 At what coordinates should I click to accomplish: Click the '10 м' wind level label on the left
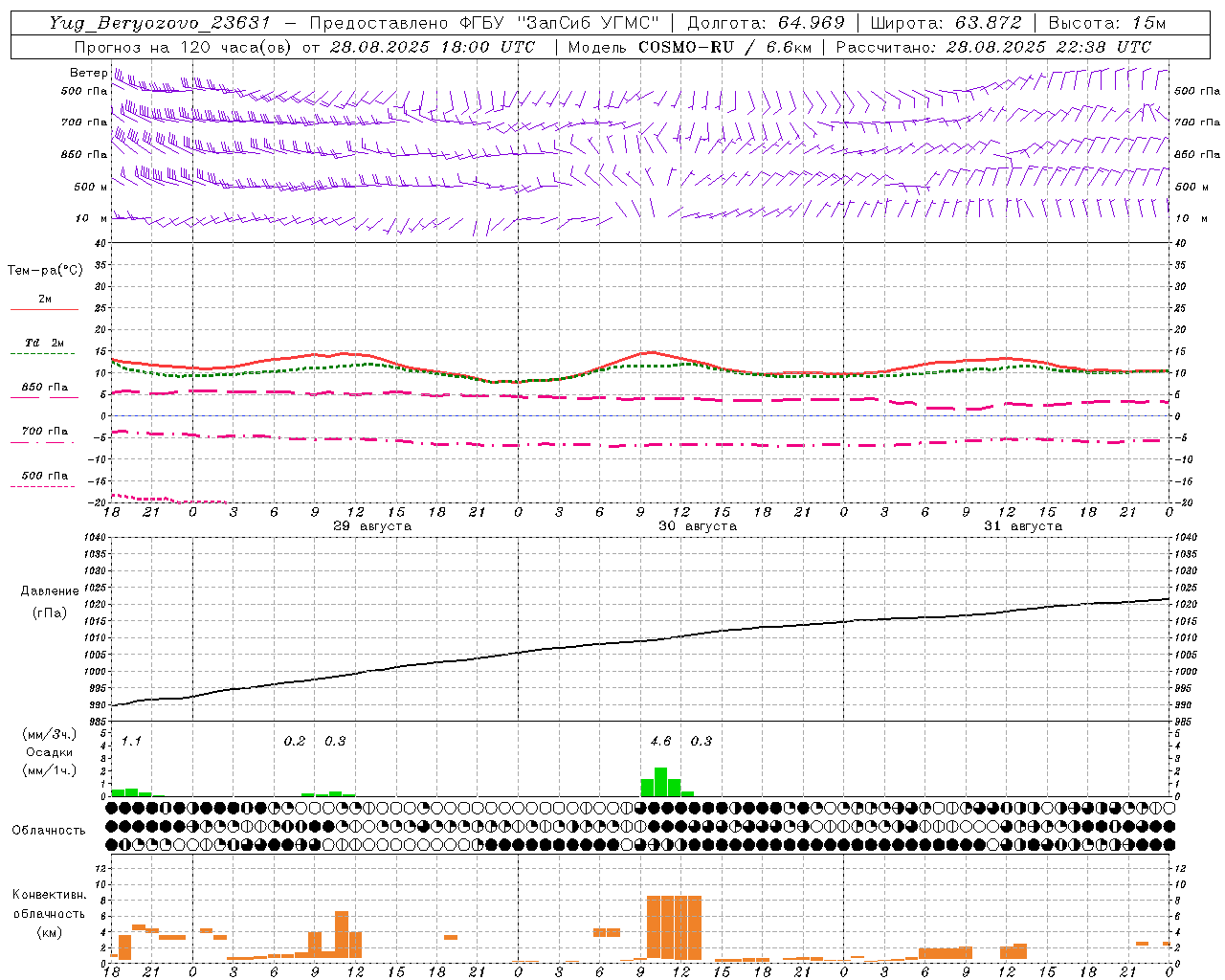pyautogui.click(x=91, y=219)
